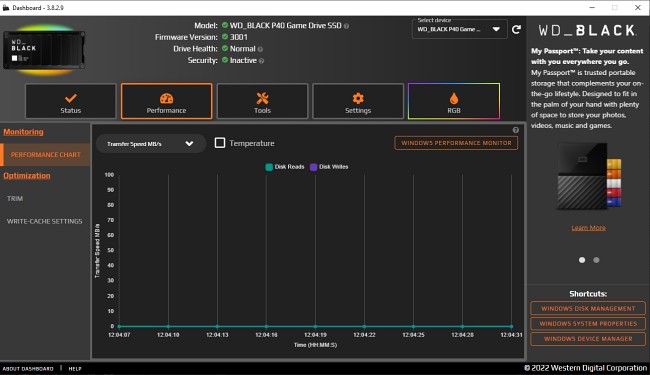The width and height of the screenshot is (650, 375).
Task: Follow the Learn More link
Action: (588, 228)
